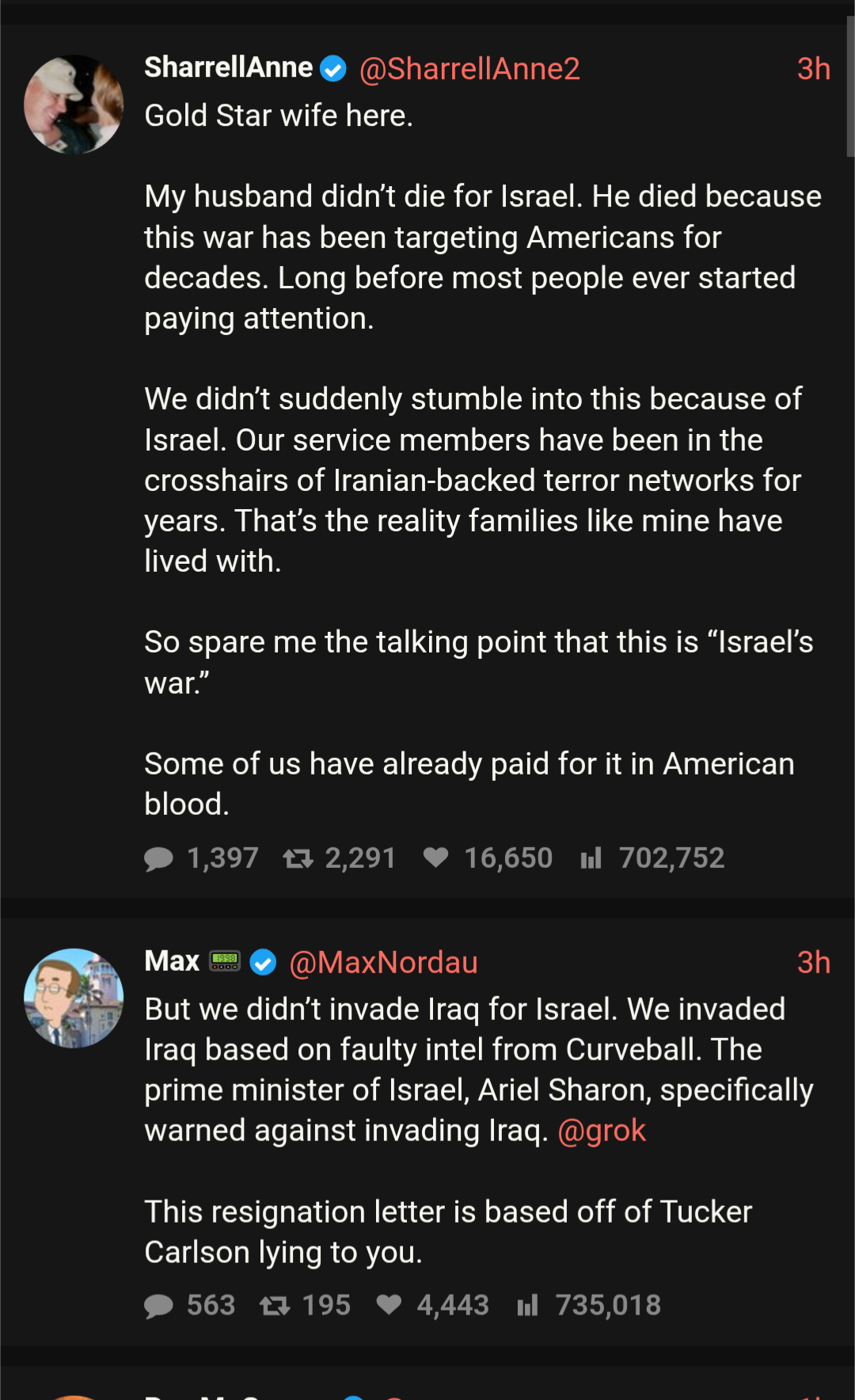855x1400 pixels.
Task: Open @MaxNordau handle link
Action: tap(383, 962)
